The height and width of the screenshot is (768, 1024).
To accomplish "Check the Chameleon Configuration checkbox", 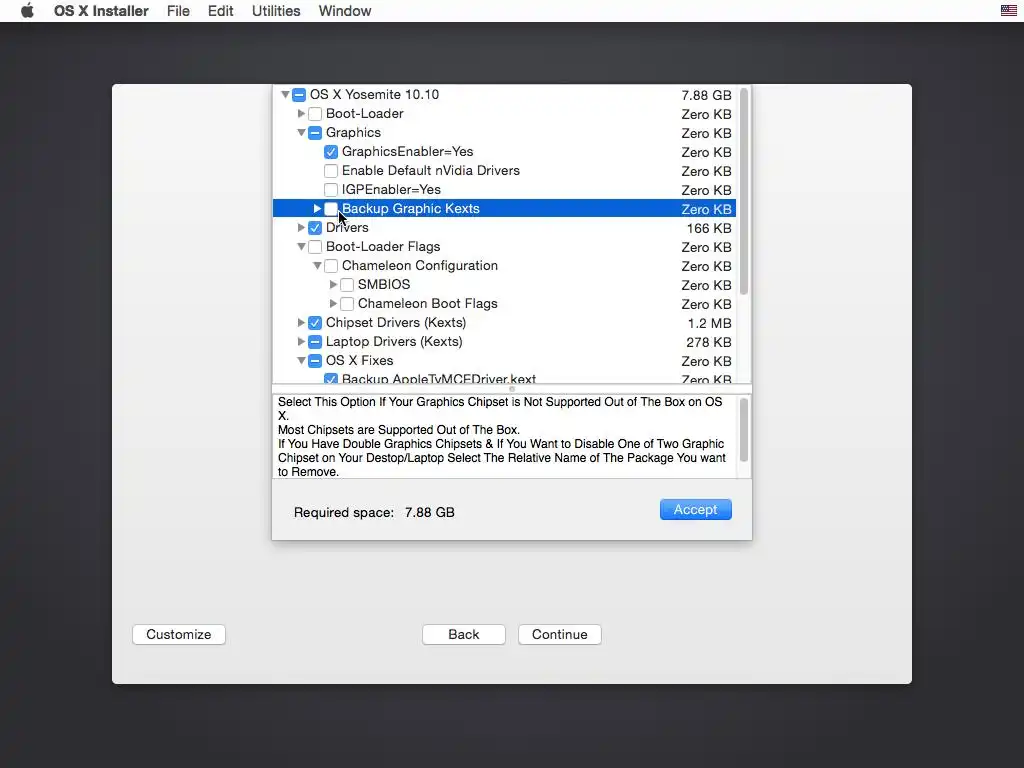I will click(331, 265).
